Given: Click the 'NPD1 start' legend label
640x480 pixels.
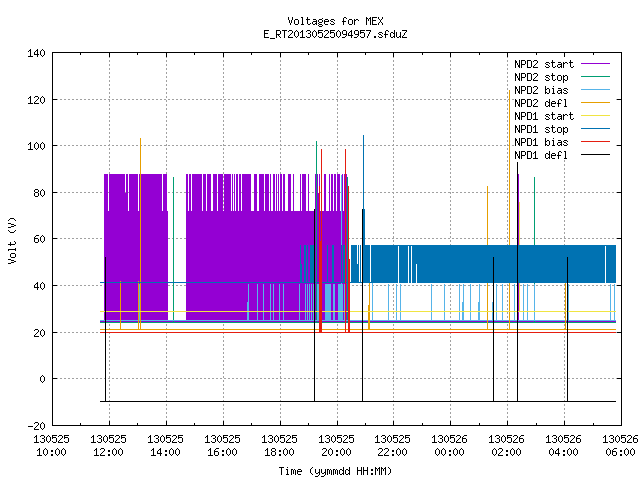Looking at the screenshot, I should pyautogui.click(x=544, y=116).
